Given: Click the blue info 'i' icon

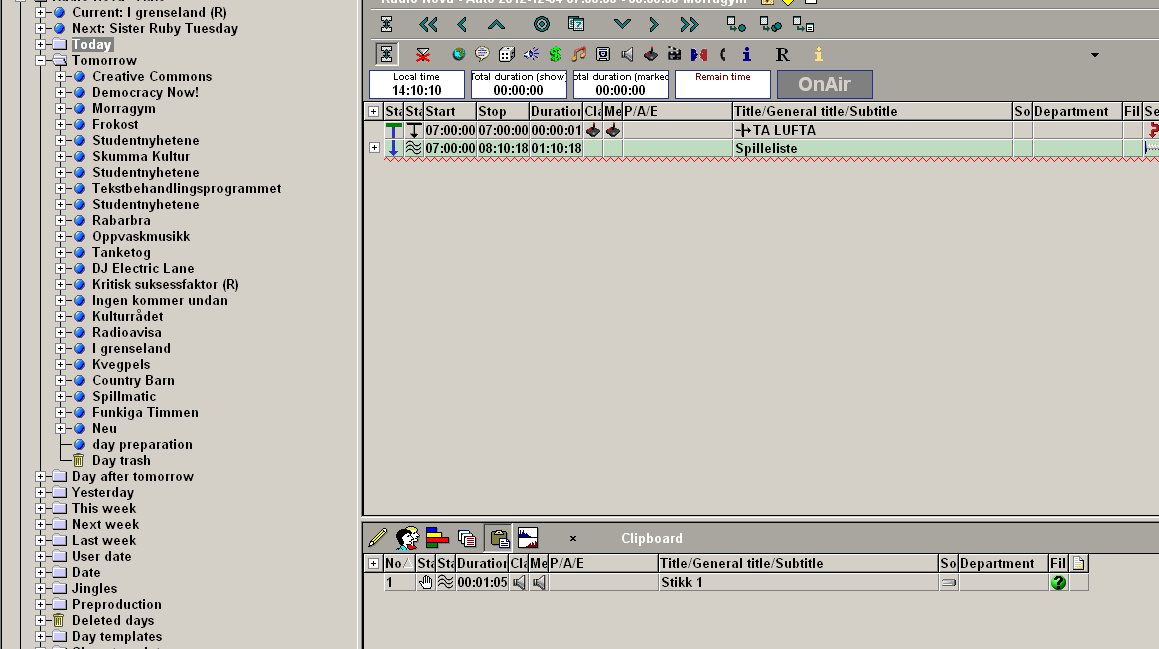Looking at the screenshot, I should [x=747, y=54].
